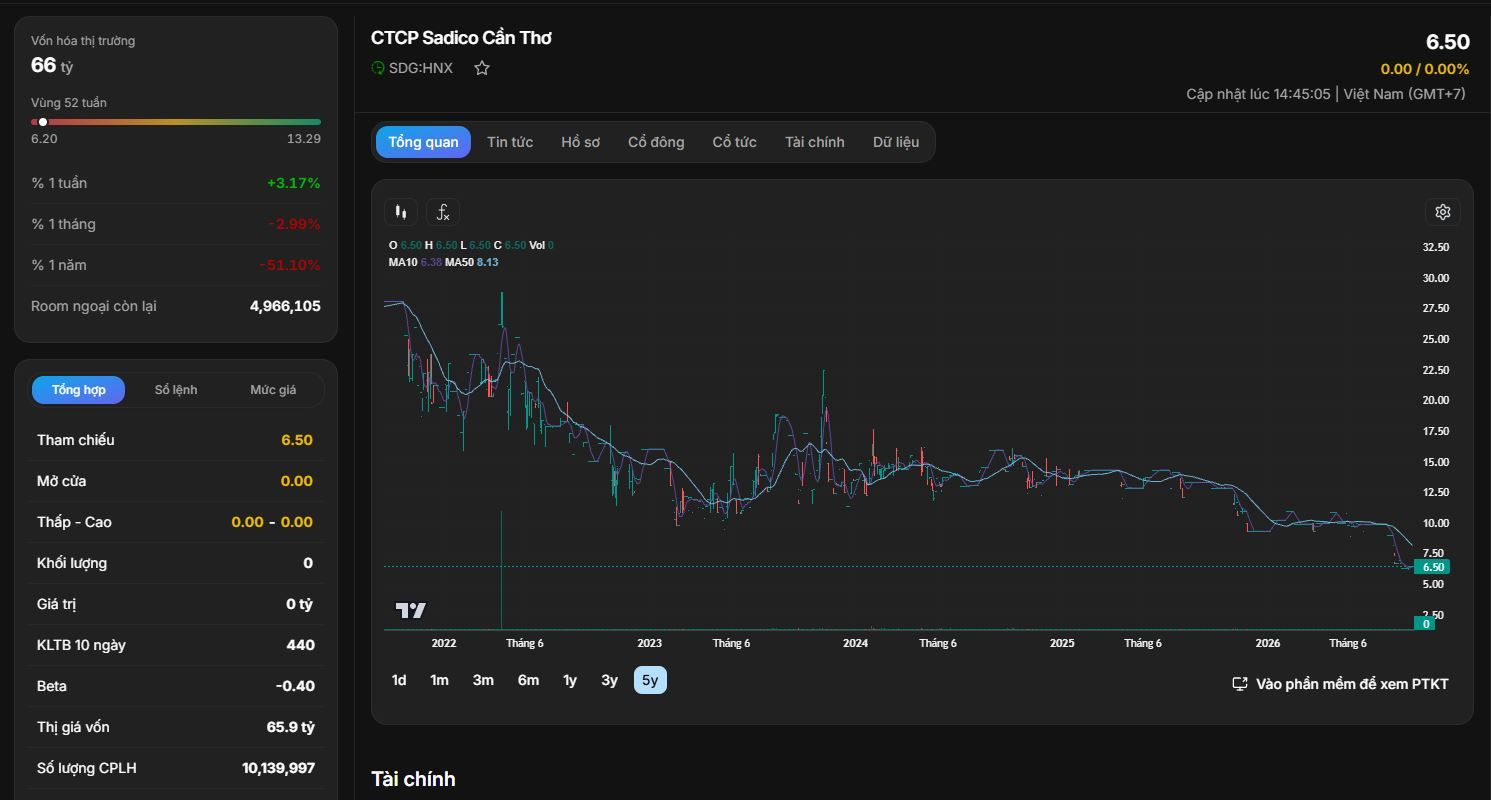The width and height of the screenshot is (1491, 800).
Task: Set chart range to 3m
Action: click(483, 680)
